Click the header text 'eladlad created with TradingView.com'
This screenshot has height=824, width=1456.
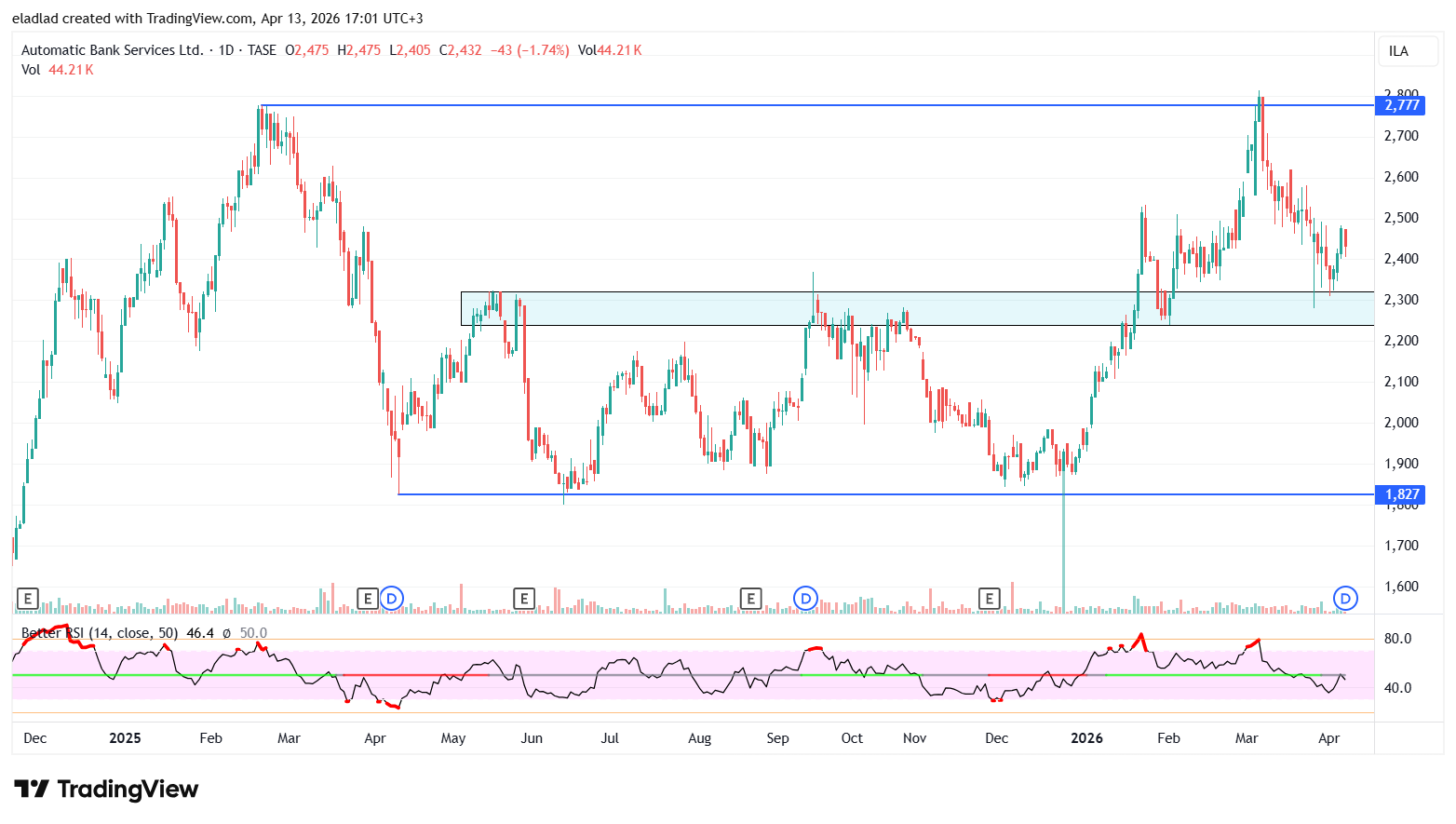point(132,19)
